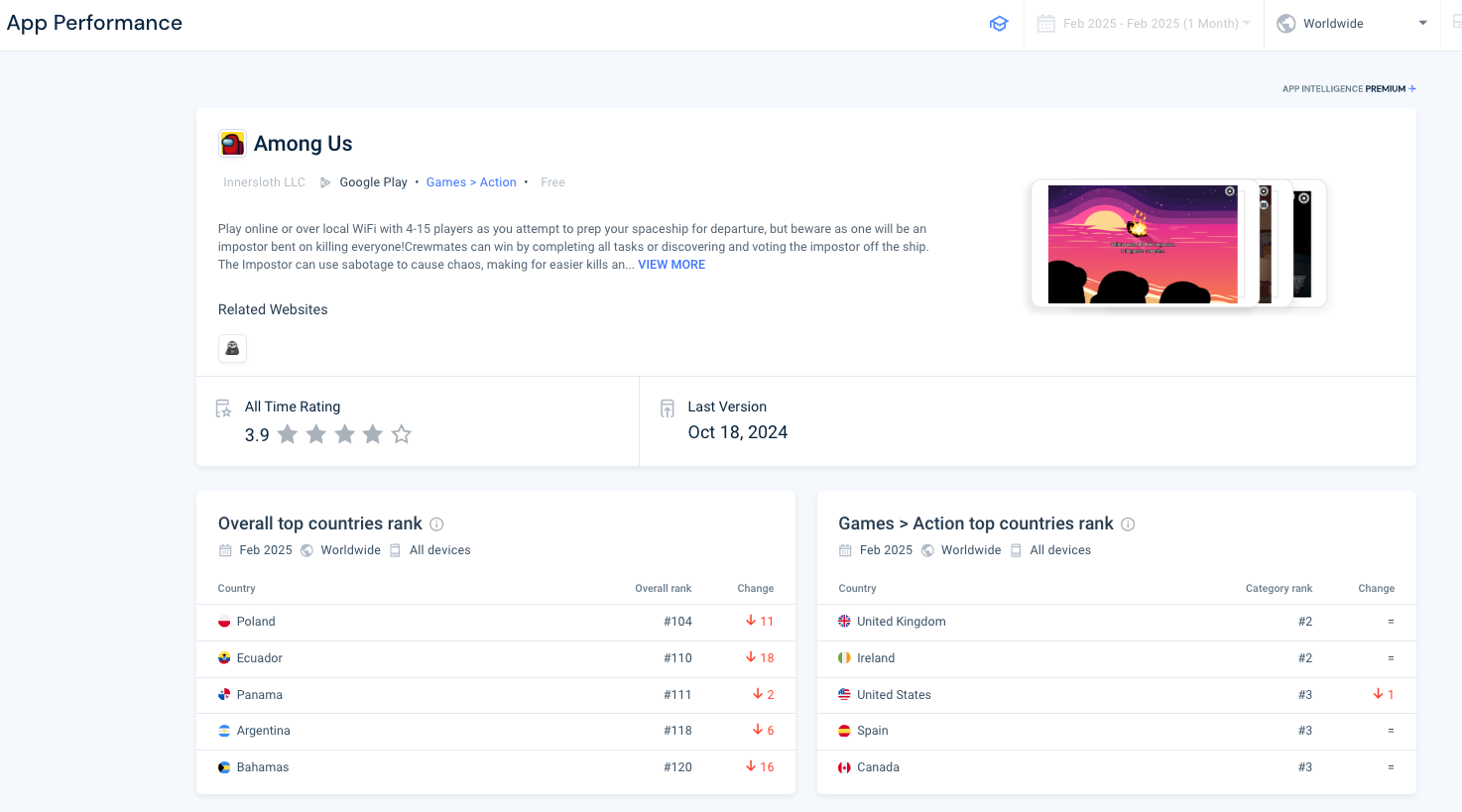The width and height of the screenshot is (1462, 812).
Task: Click the info tooltip beside Overall top countries rank
Action: [x=437, y=523]
